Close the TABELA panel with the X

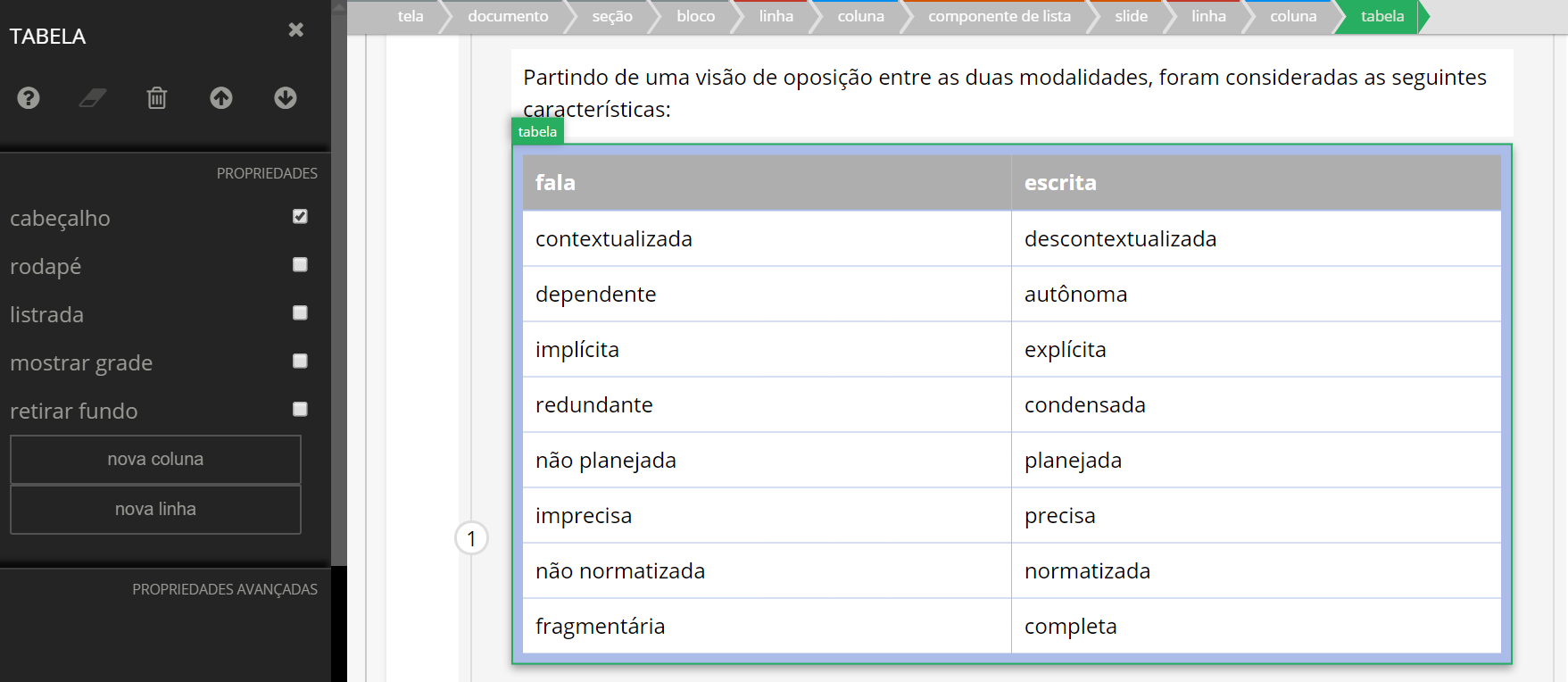click(x=296, y=30)
